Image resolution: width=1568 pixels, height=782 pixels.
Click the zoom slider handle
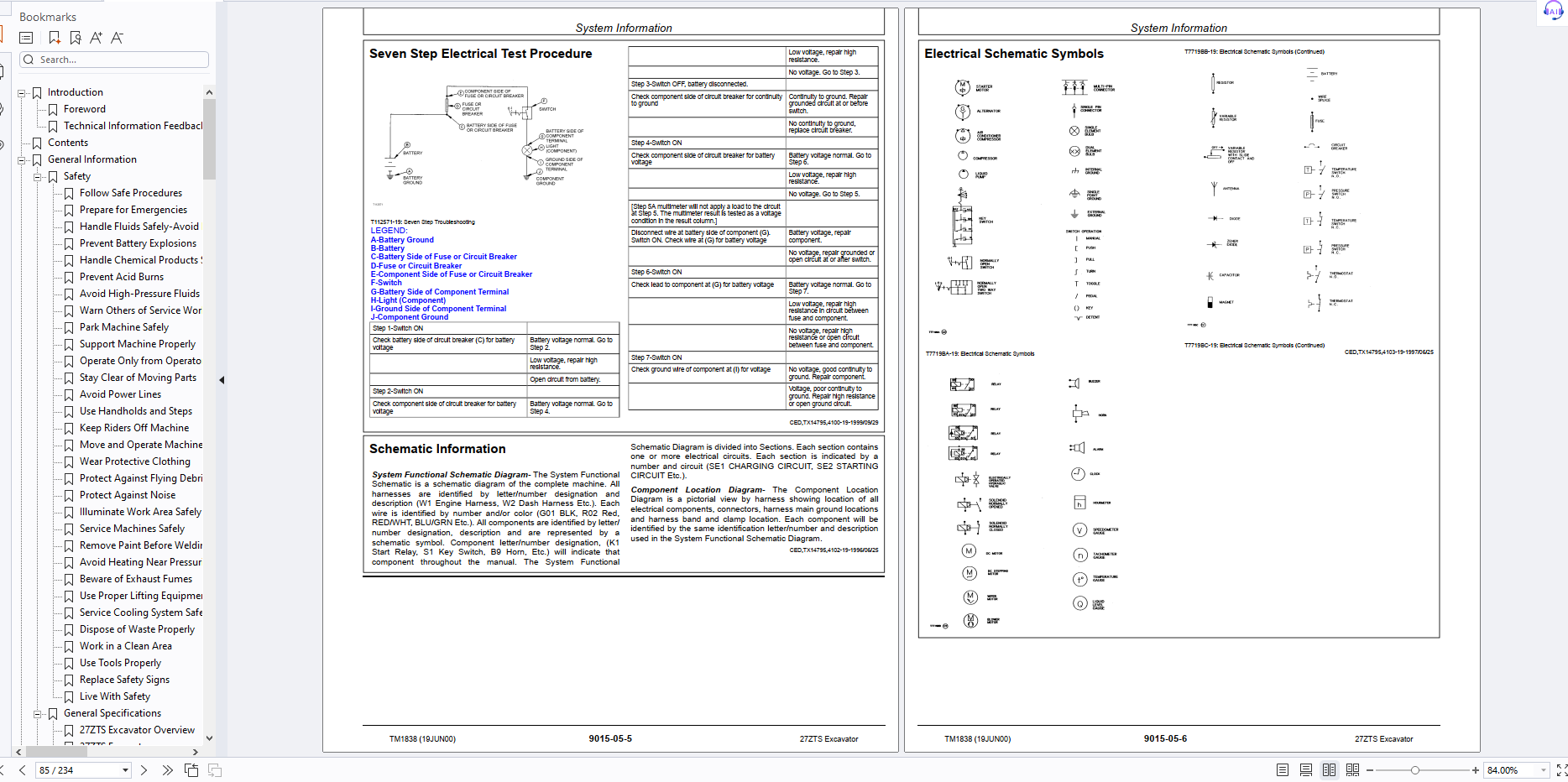tap(1415, 770)
